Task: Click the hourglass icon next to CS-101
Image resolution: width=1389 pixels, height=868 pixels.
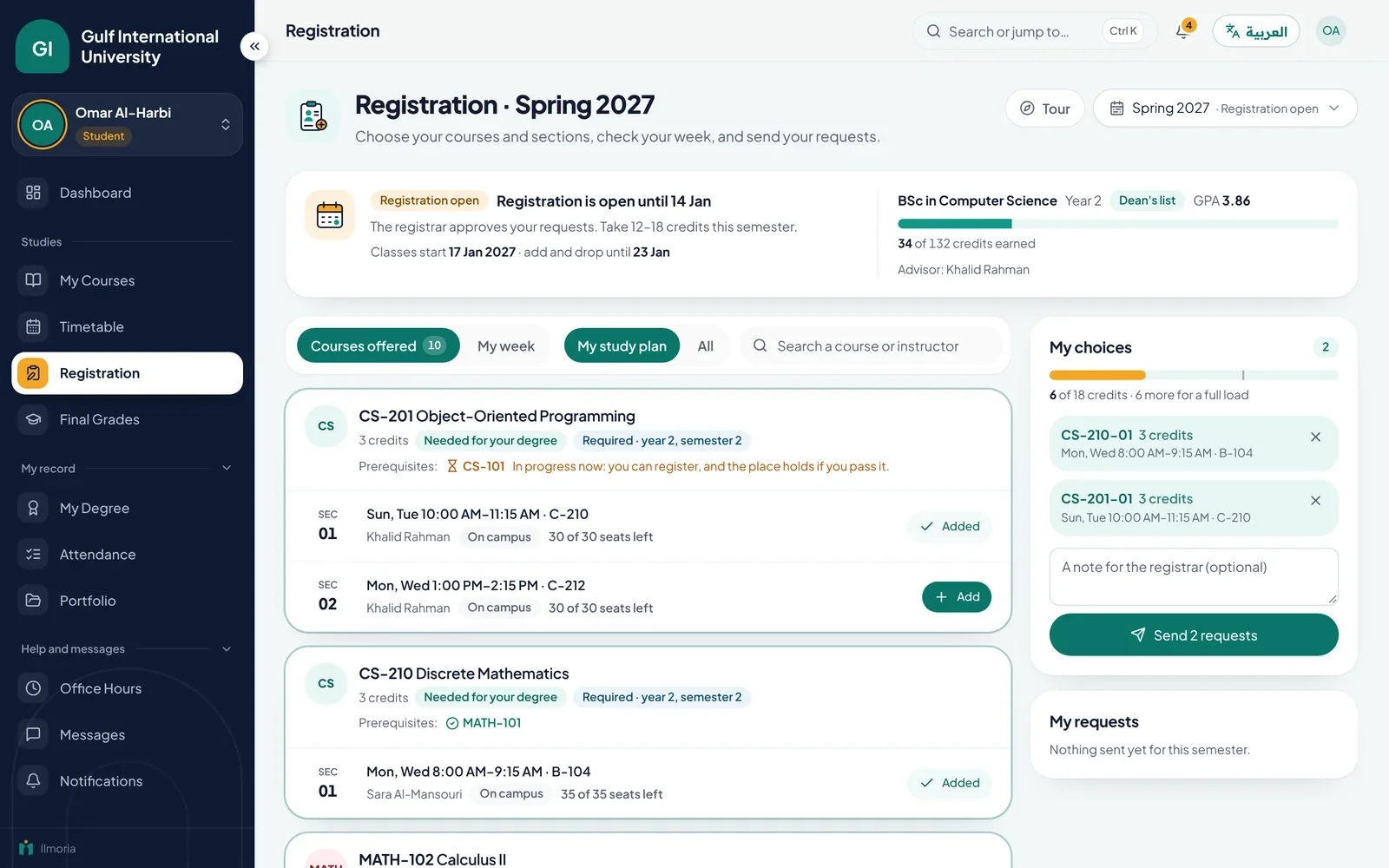Action: click(x=452, y=466)
